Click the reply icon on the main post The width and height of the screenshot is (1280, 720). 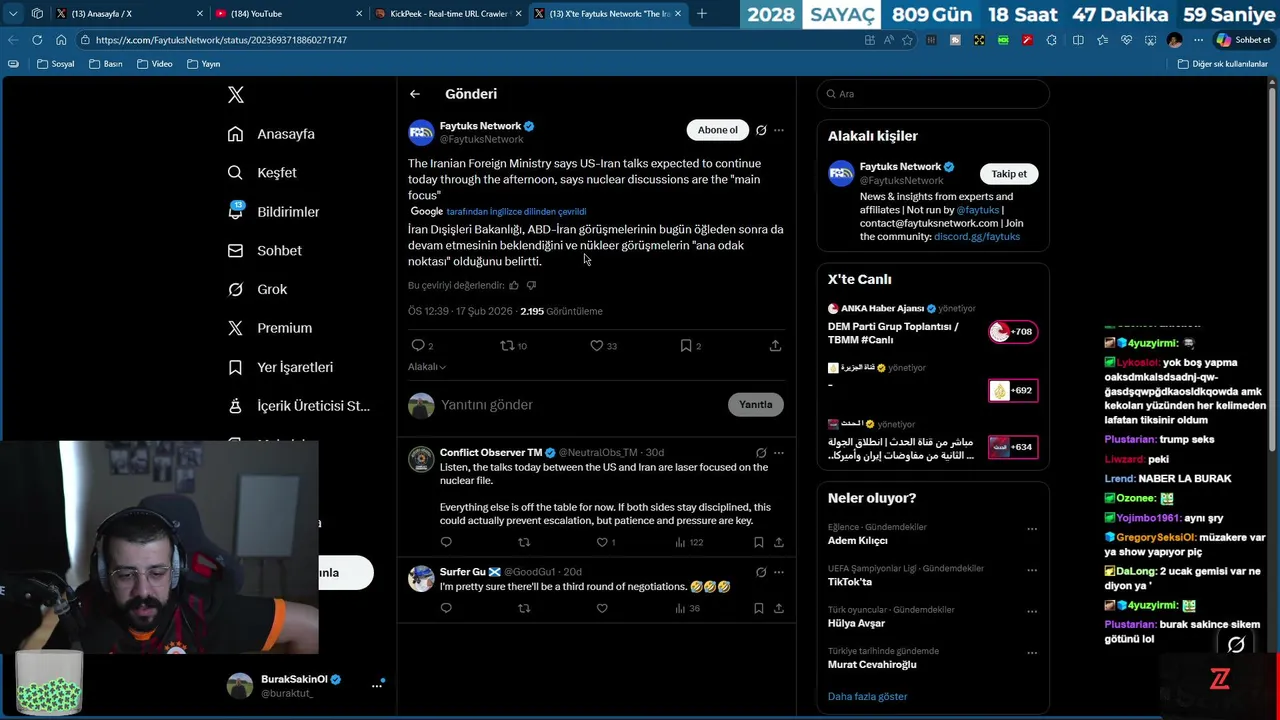point(418,345)
